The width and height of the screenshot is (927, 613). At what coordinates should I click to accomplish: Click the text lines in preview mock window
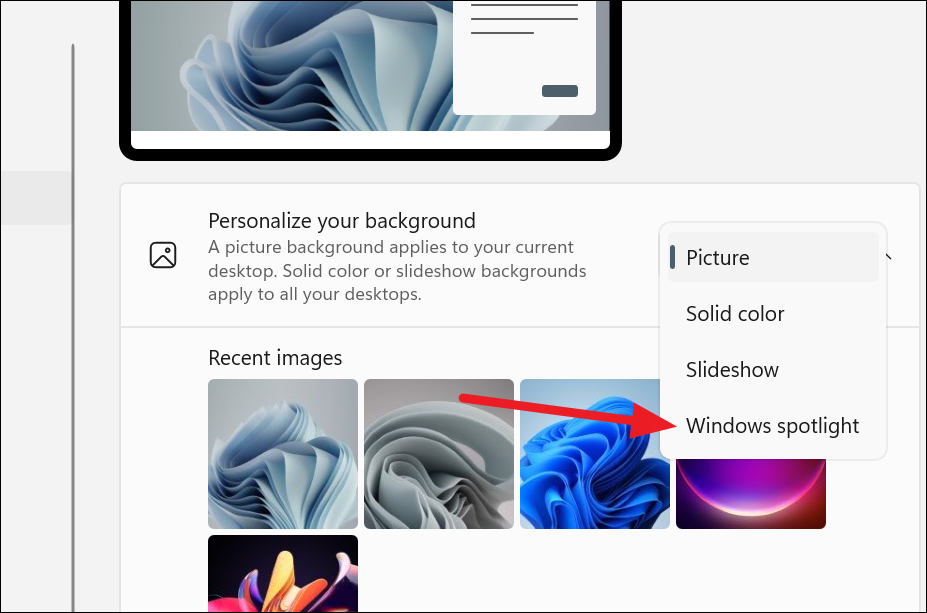point(524,19)
